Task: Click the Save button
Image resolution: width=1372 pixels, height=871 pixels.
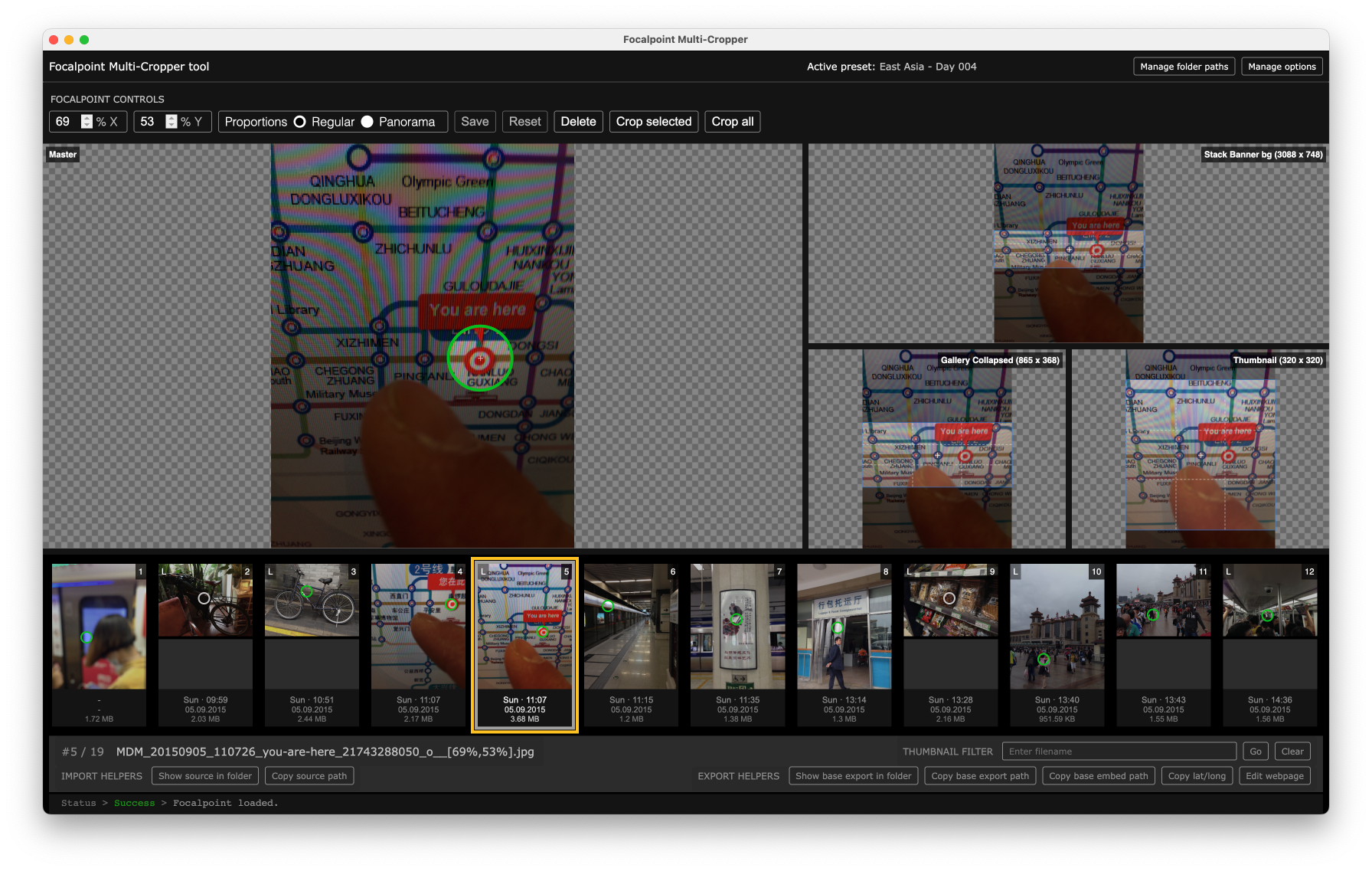Action: point(475,122)
